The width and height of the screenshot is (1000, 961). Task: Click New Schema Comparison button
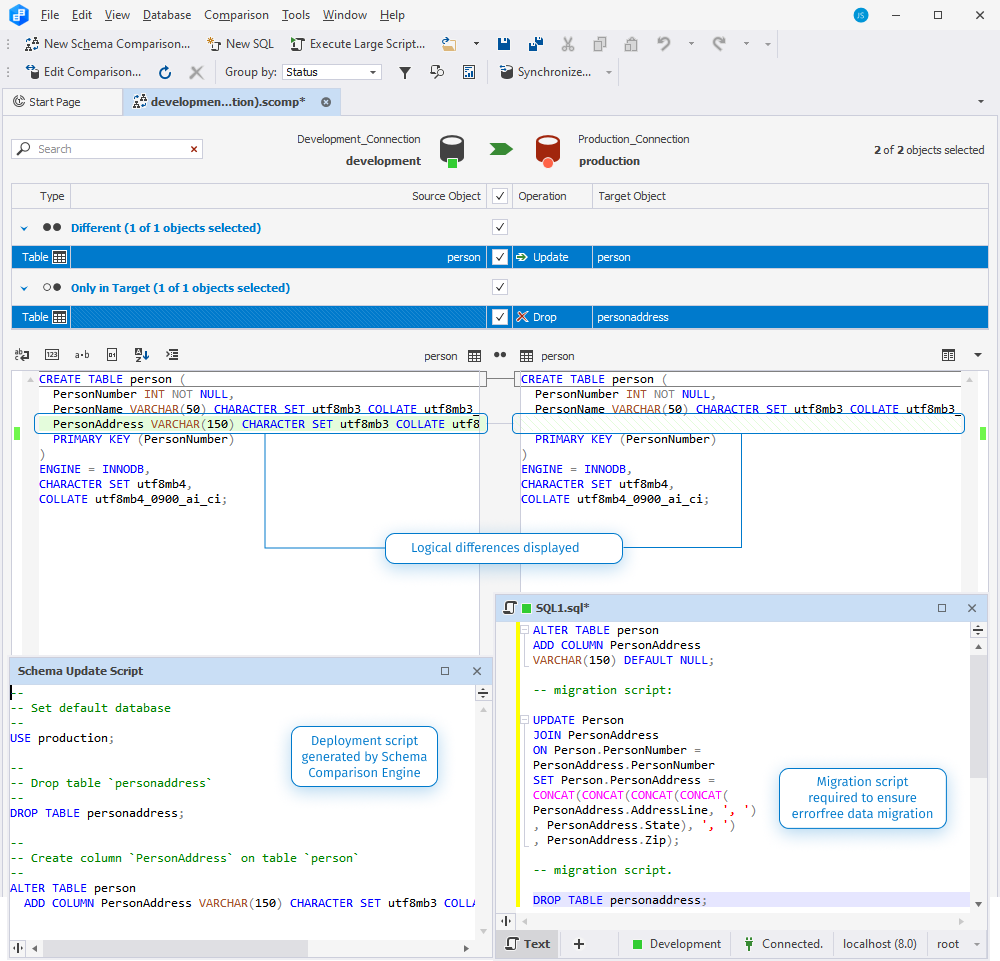[x=107, y=44]
